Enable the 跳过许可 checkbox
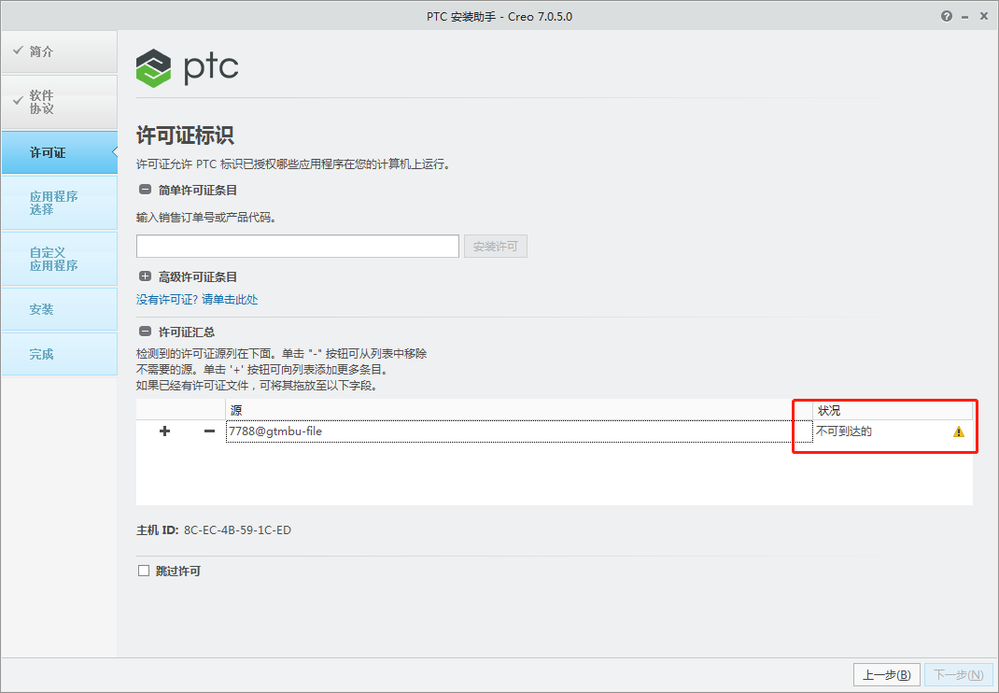The height and width of the screenshot is (693, 999). pyautogui.click(x=143, y=571)
